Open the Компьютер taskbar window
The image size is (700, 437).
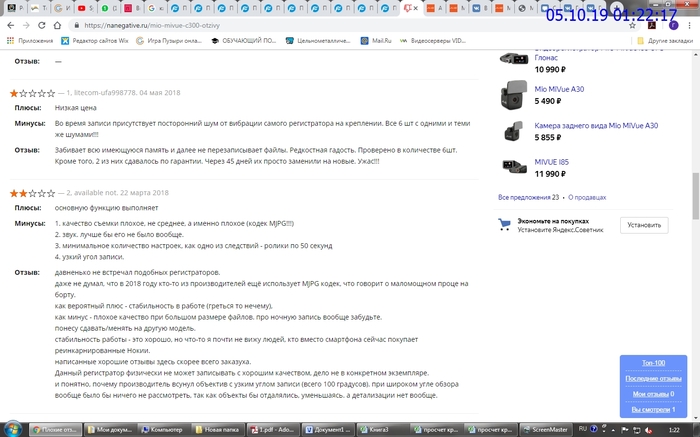164,429
